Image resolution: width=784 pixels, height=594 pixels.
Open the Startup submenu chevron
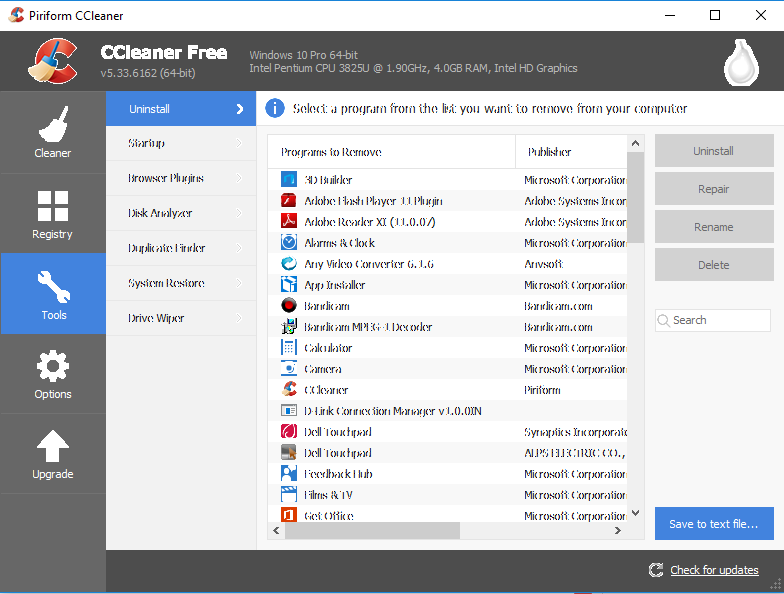(239, 143)
